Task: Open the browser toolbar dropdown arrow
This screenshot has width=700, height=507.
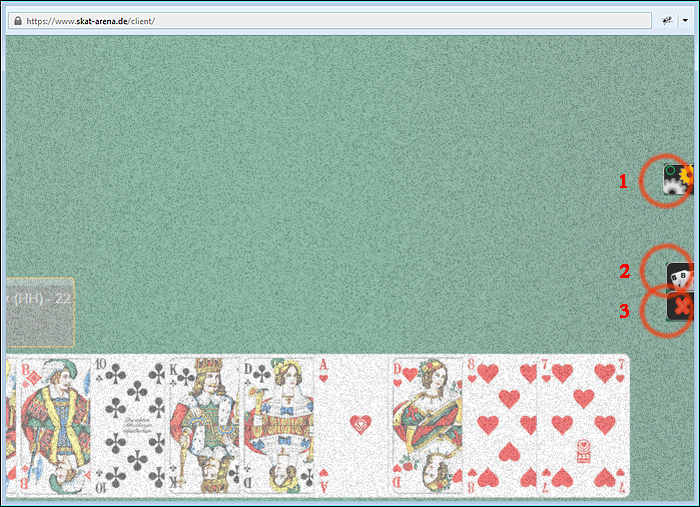Action: (685, 21)
